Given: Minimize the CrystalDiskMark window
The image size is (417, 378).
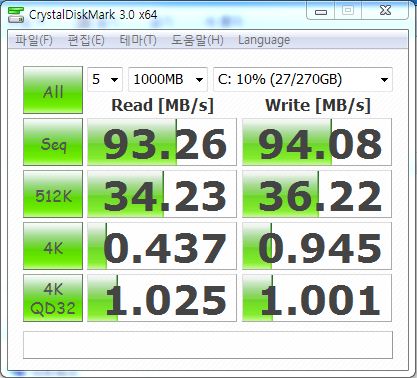Looking at the screenshot, I should pyautogui.click(x=321, y=11).
